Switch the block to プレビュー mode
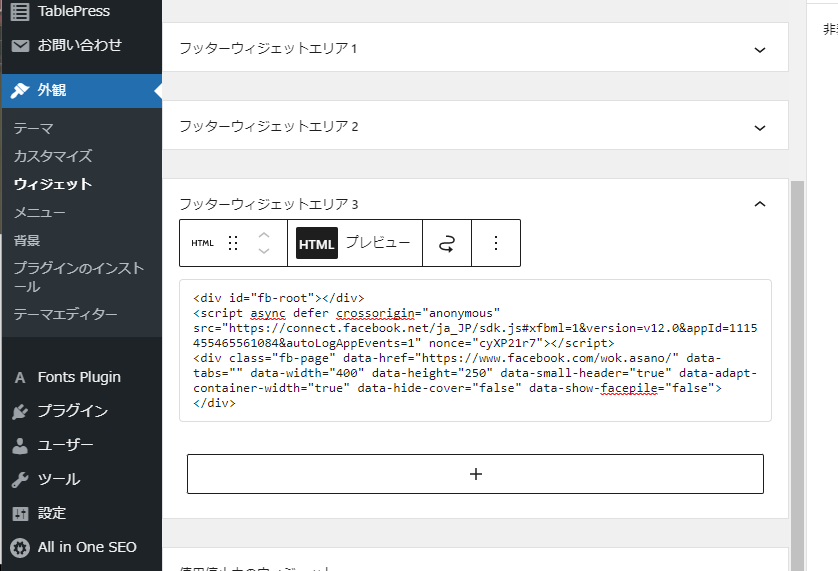838x571 pixels. [x=378, y=243]
